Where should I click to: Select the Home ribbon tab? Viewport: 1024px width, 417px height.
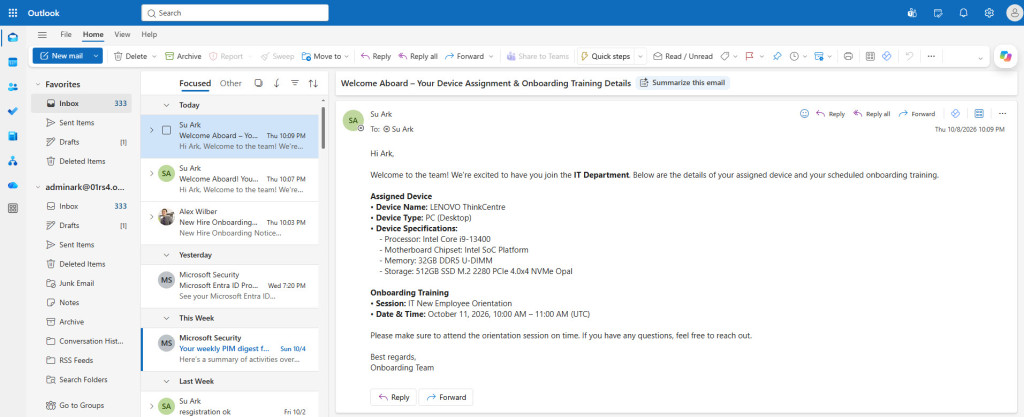pyautogui.click(x=93, y=35)
